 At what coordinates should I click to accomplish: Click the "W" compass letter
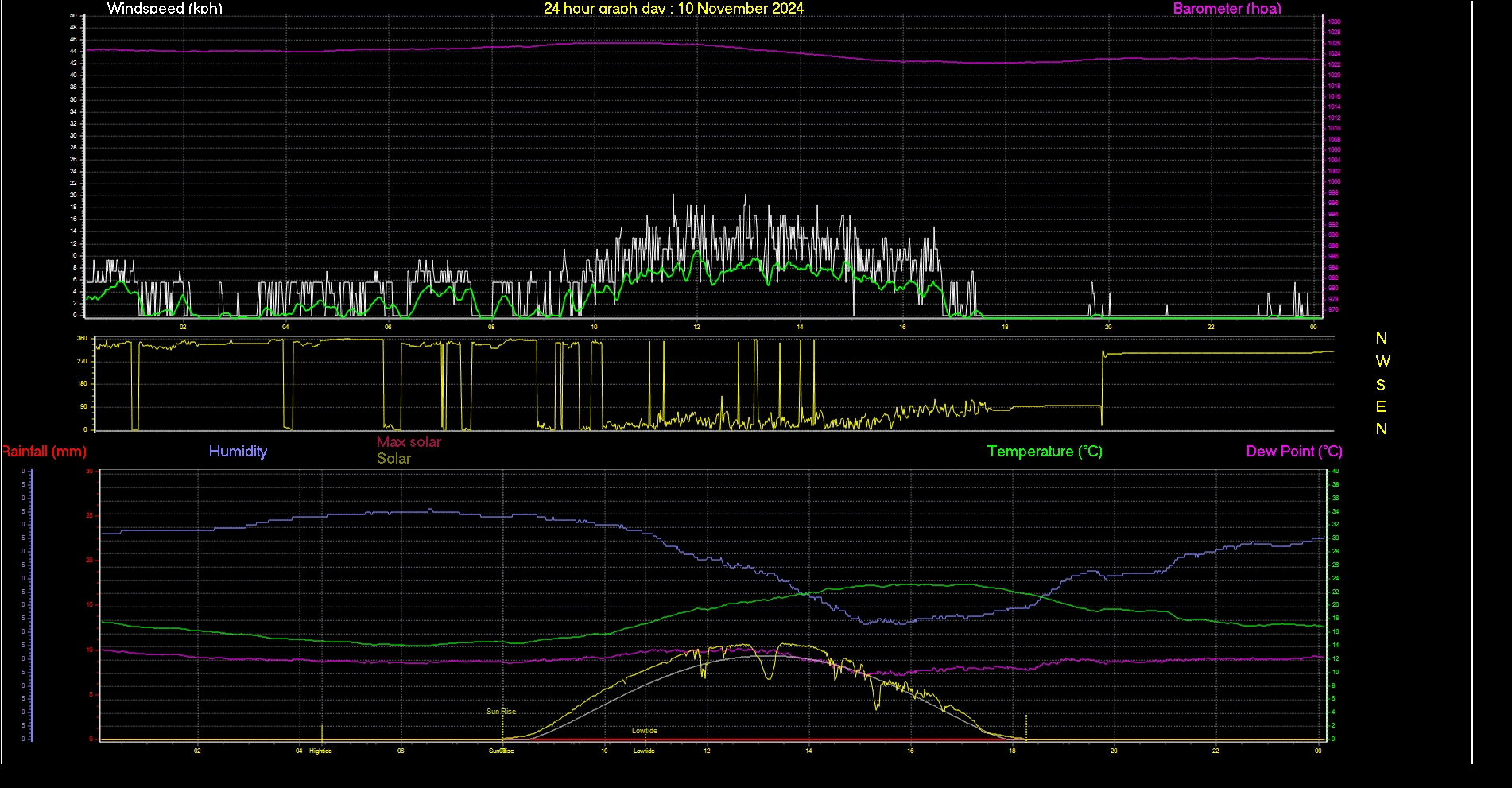tap(1382, 362)
